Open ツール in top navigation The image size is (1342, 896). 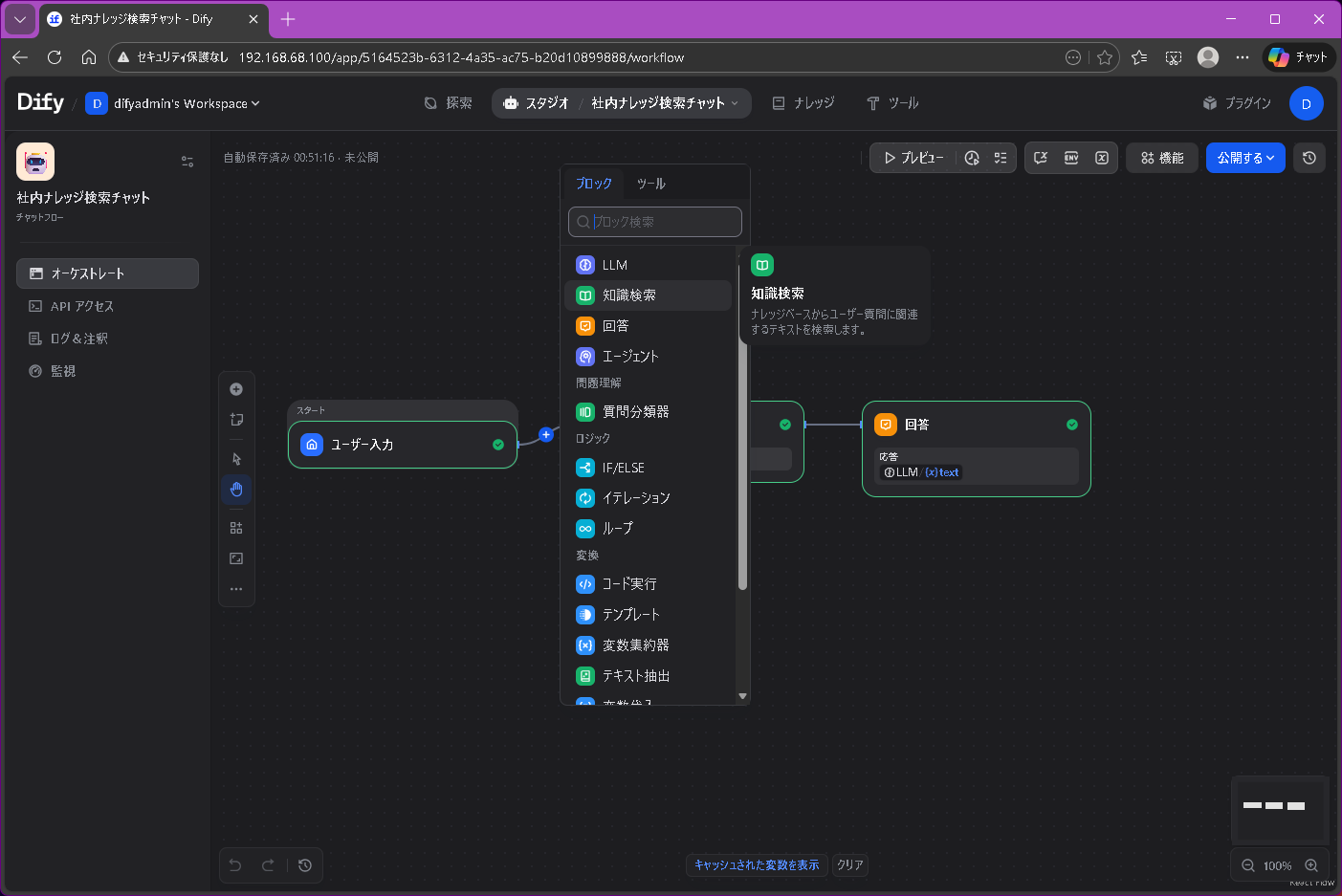892,103
